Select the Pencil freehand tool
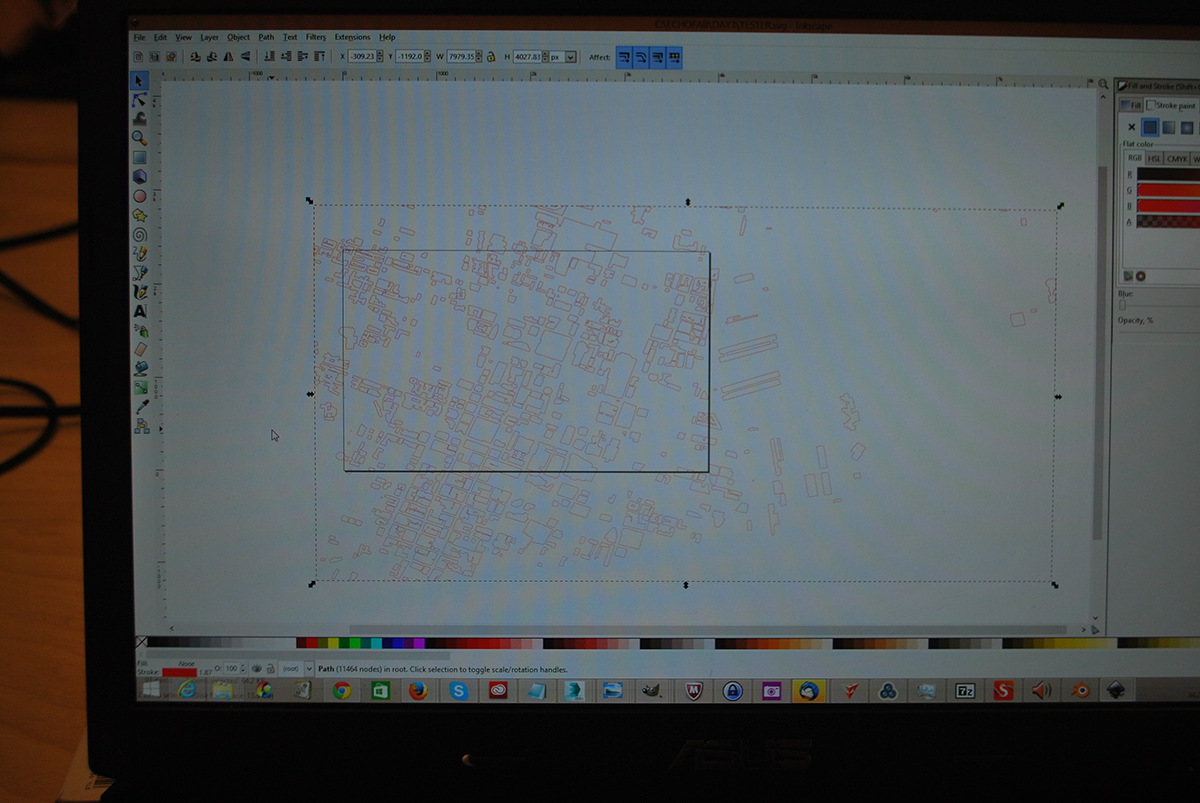The width and height of the screenshot is (1200, 803). (140, 253)
